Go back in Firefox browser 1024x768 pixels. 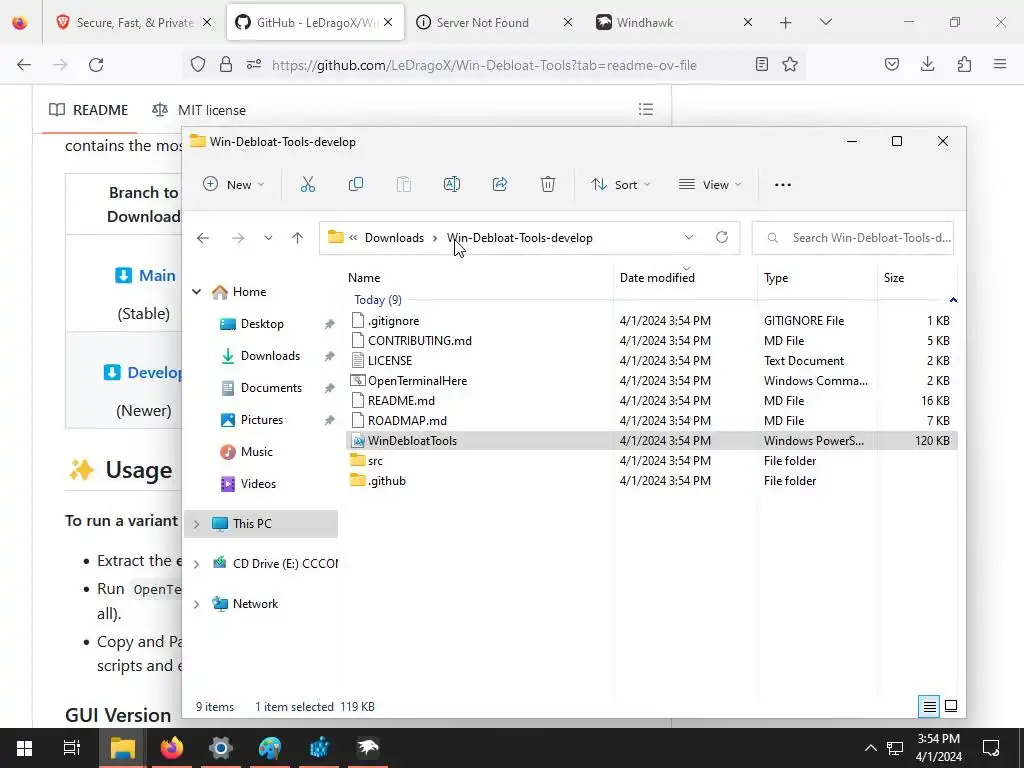tap(24, 65)
